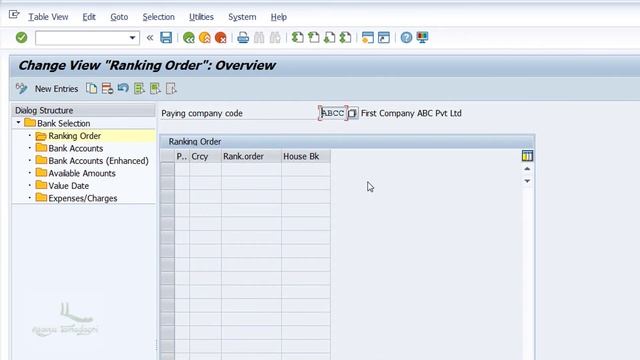Click the Crcy column header
Screen dimensions: 640x360
[205, 156]
